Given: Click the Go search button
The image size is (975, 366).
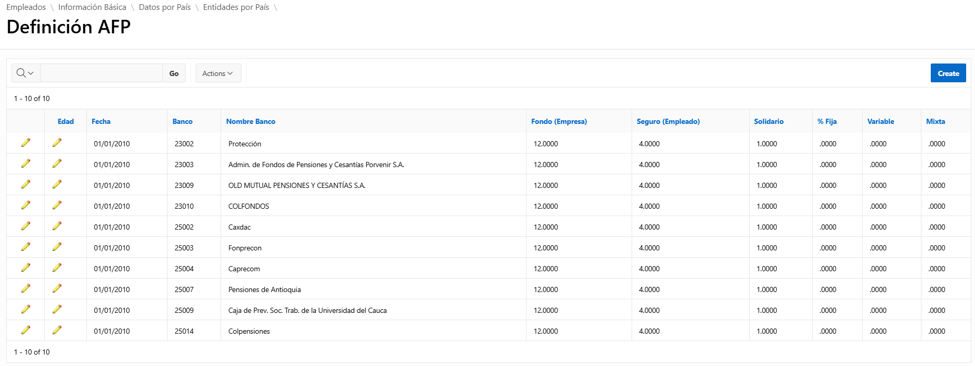Looking at the screenshot, I should (x=174, y=73).
